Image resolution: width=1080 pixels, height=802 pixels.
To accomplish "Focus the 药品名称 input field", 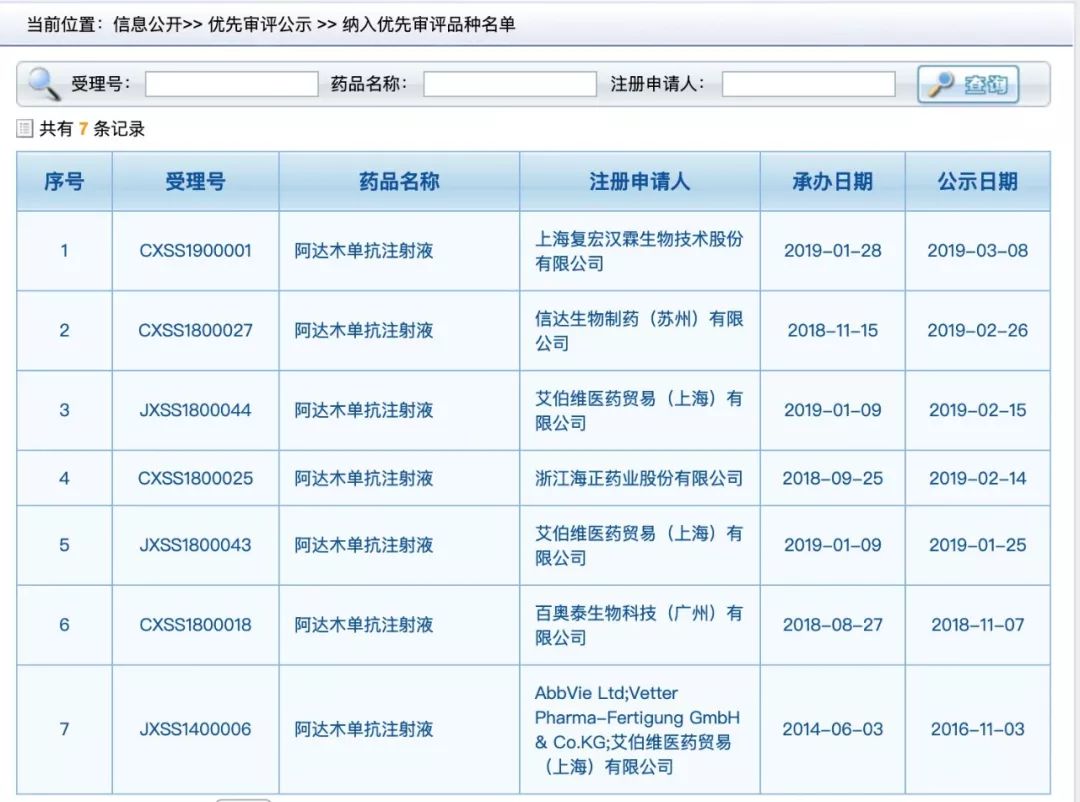I will [x=510, y=84].
